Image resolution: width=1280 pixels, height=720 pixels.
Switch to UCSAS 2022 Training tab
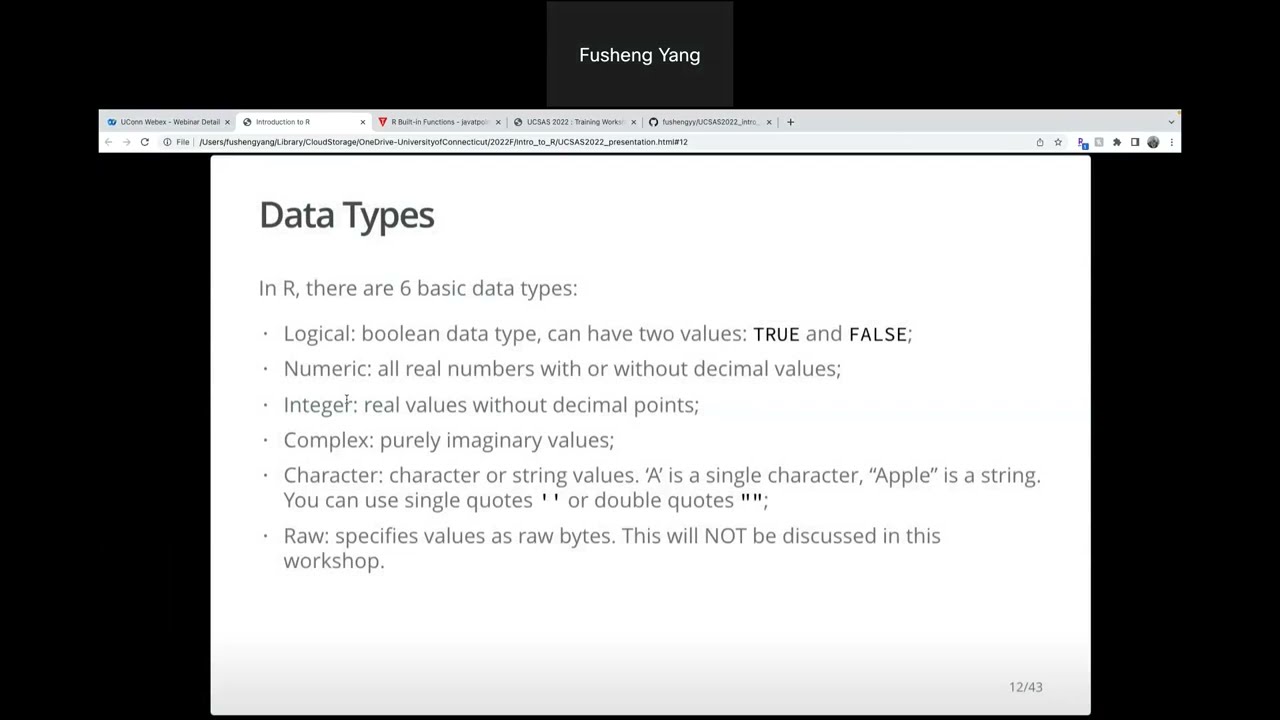click(569, 122)
